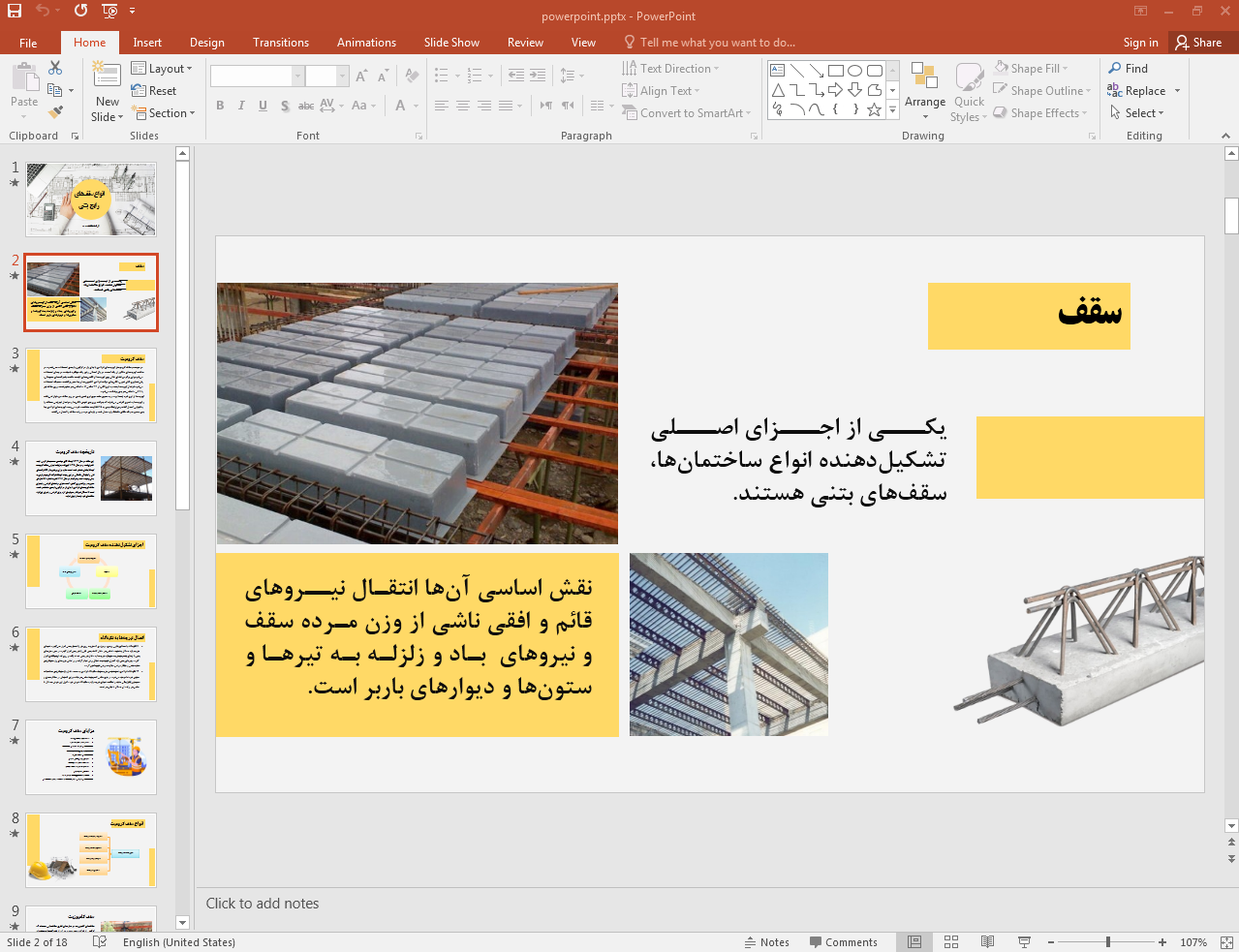1239x952 pixels.
Task: Click the Share button
Action: click(1198, 43)
